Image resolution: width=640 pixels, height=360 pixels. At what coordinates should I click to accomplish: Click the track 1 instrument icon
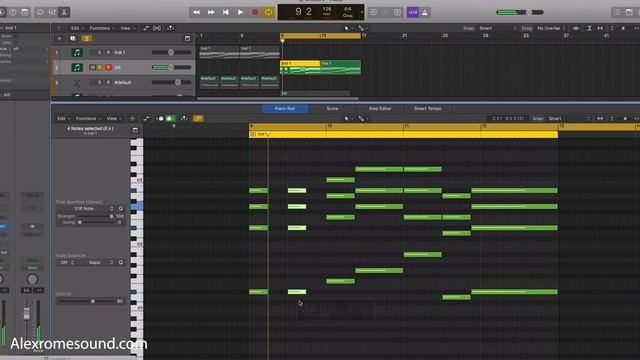coord(76,52)
